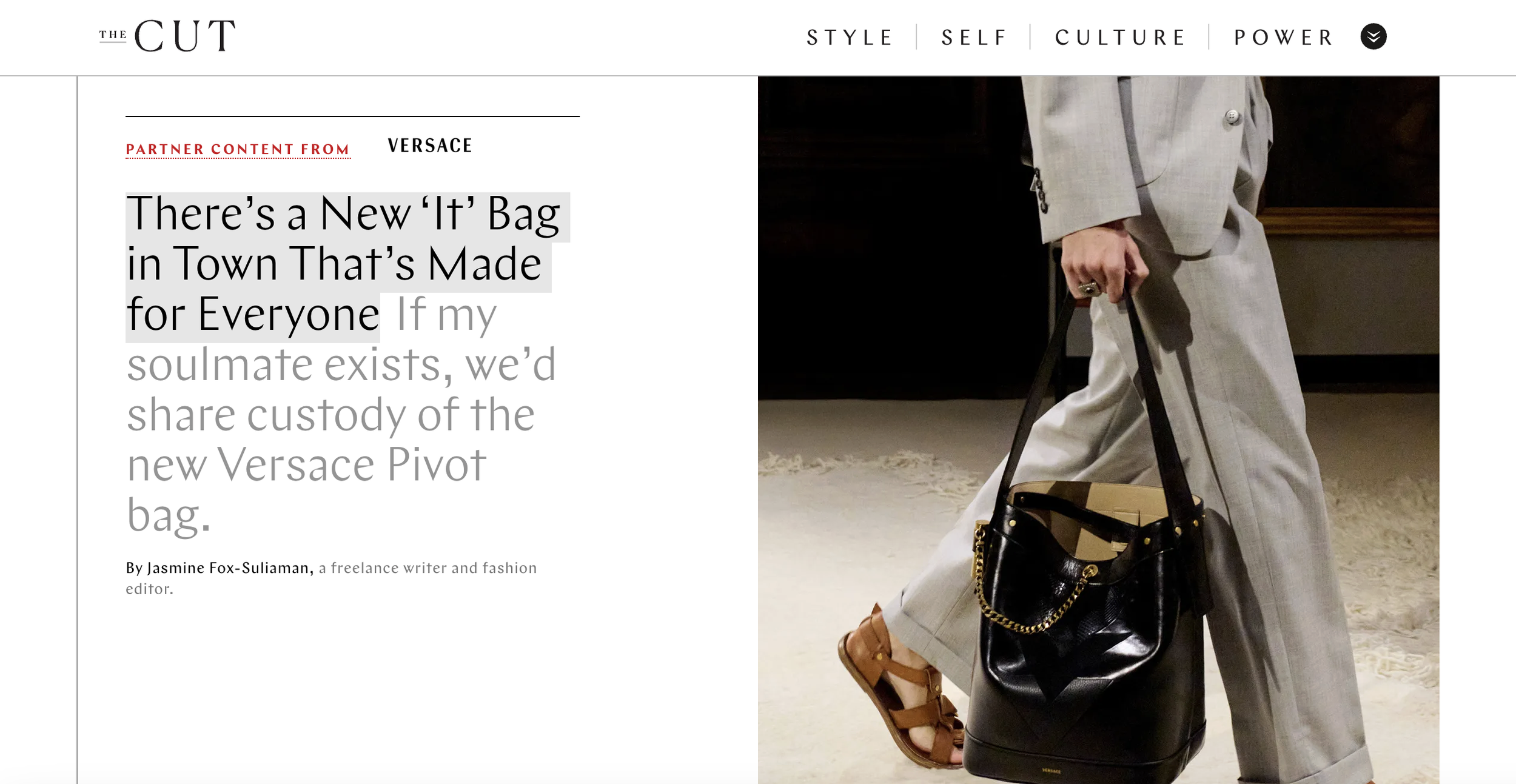Open the Versace sponsor logo
This screenshot has height=784, width=1516.
tap(430, 146)
